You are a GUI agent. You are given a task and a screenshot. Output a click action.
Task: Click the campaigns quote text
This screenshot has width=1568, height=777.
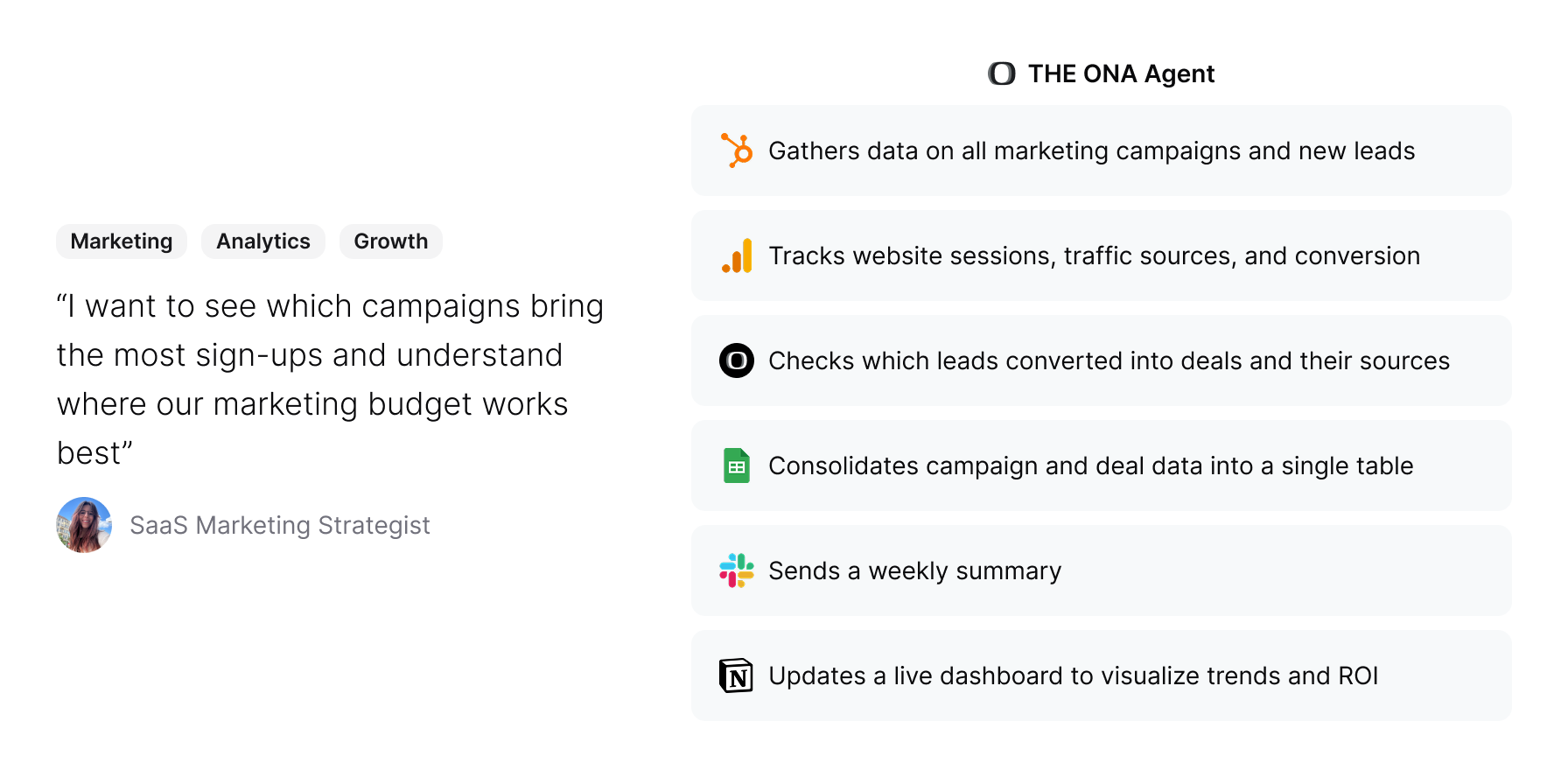pyautogui.click(x=330, y=380)
